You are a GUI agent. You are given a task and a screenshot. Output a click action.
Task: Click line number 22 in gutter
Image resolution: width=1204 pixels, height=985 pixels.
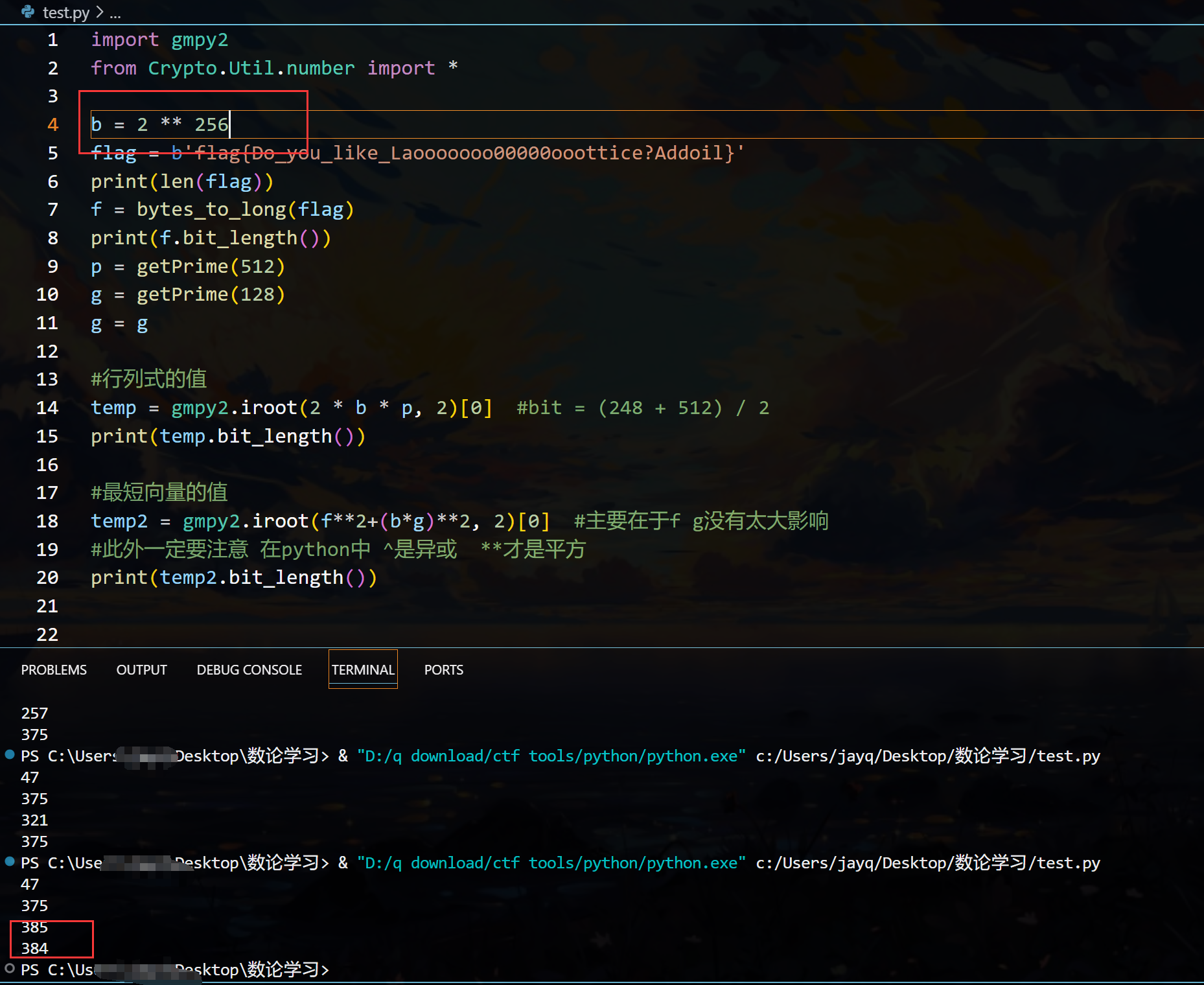(47, 634)
